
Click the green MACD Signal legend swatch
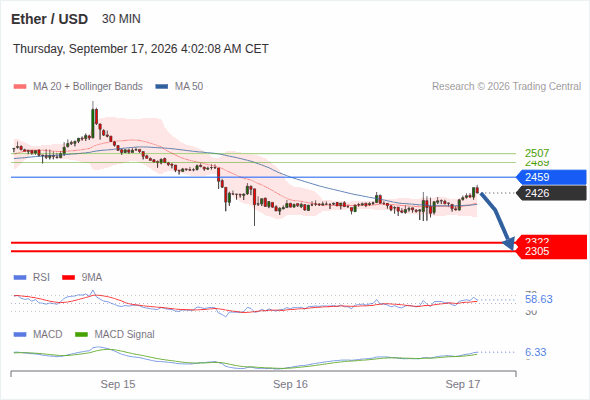[81, 334]
